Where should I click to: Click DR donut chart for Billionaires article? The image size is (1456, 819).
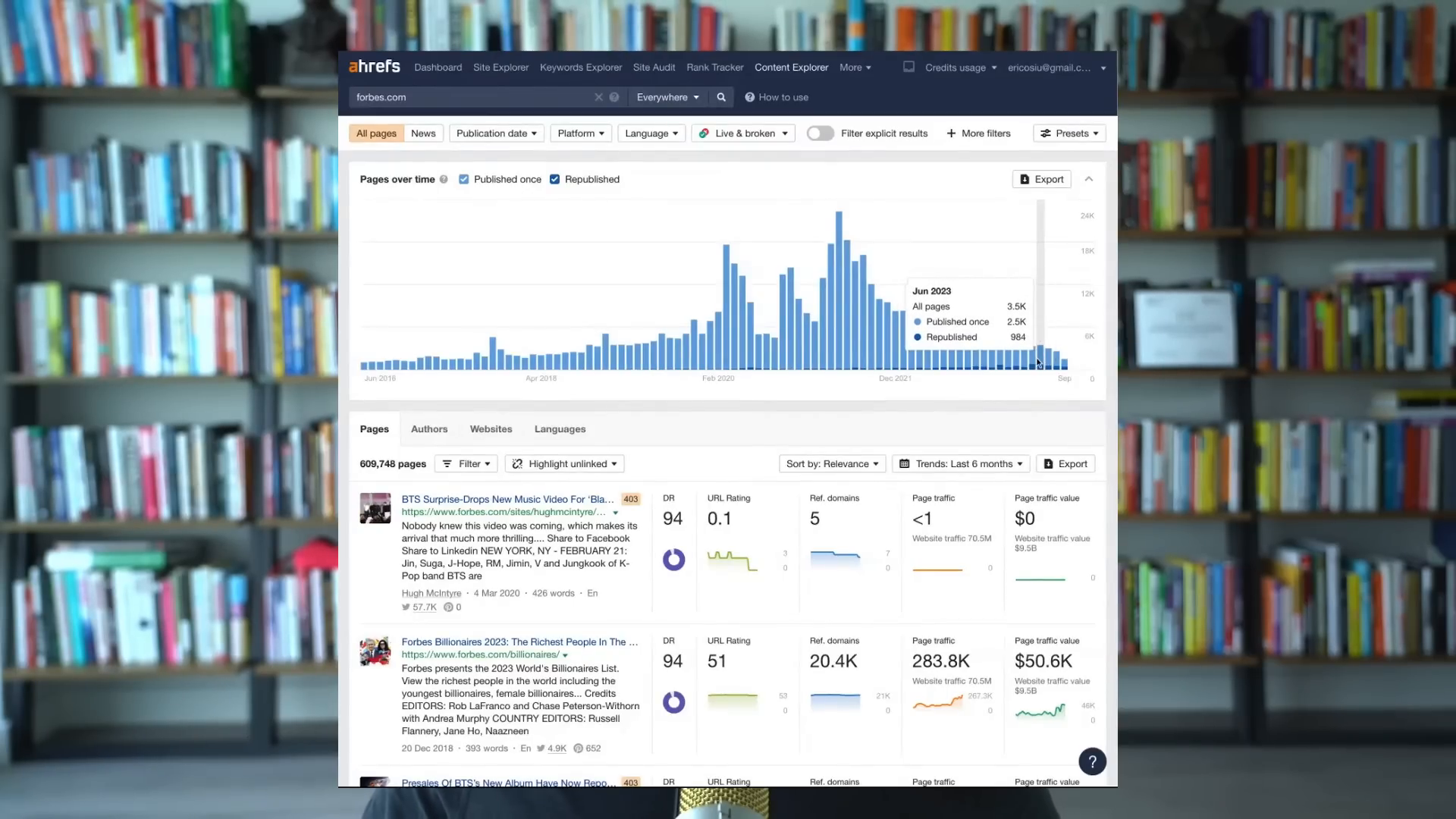pos(673,702)
